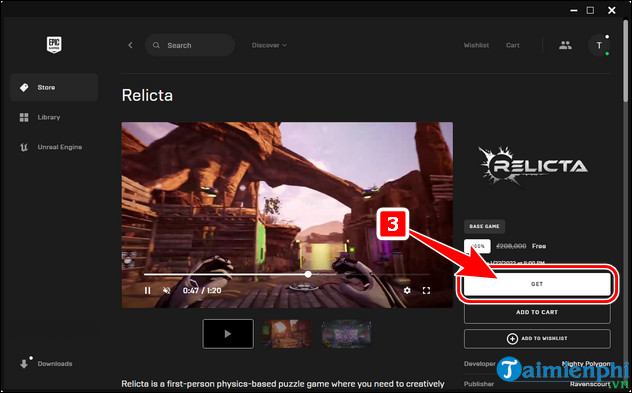Expand the Discover dropdown menu
This screenshot has height=393, width=632.
coord(269,45)
